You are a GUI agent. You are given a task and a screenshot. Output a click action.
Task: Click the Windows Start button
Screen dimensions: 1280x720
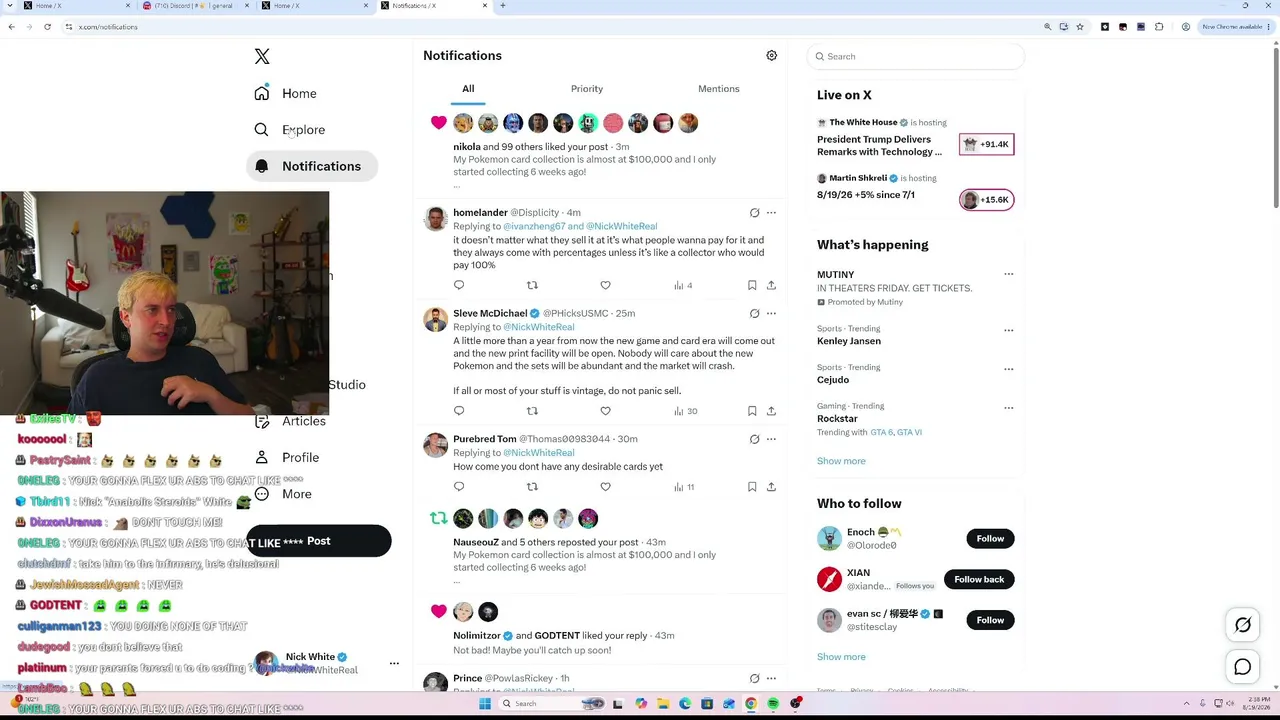485,704
